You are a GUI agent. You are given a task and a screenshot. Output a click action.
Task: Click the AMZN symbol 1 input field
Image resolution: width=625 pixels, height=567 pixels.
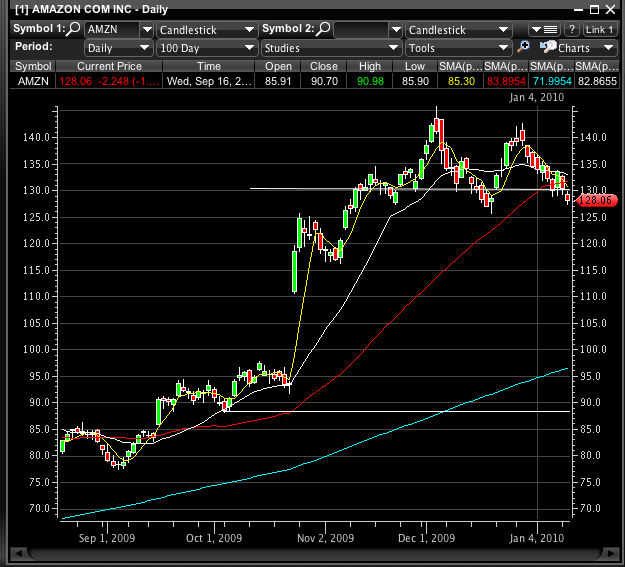coord(112,30)
